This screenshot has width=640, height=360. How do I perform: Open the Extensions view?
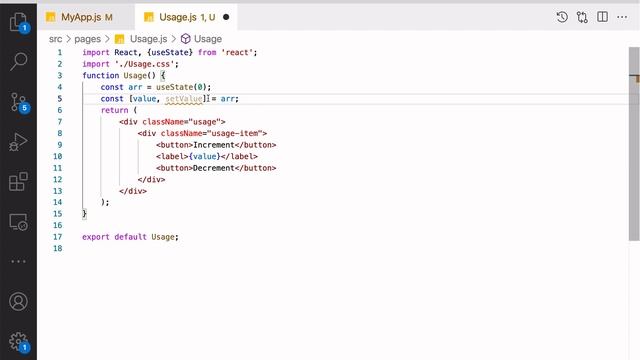(18, 182)
